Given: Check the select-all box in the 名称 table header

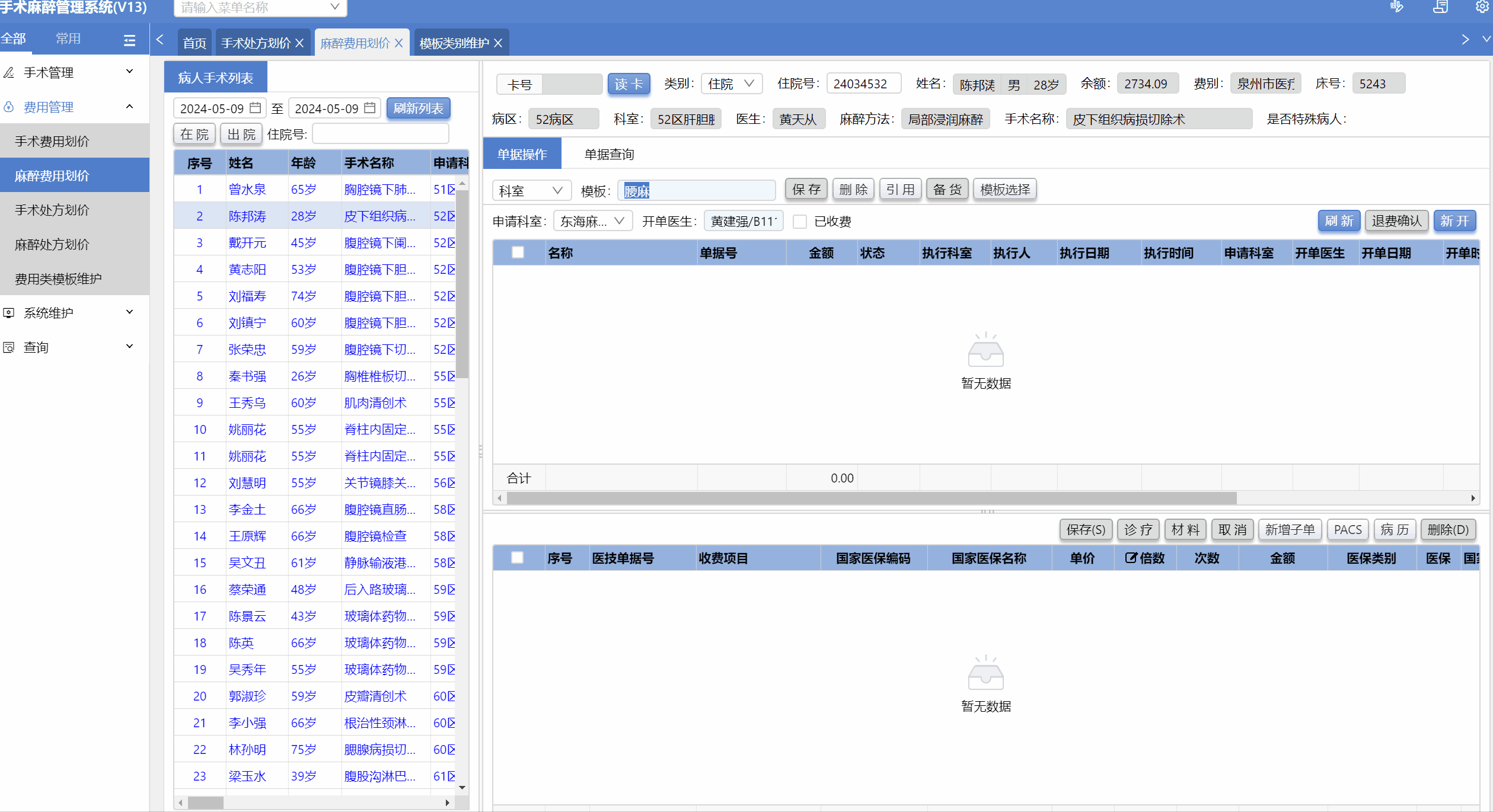Looking at the screenshot, I should [518, 252].
